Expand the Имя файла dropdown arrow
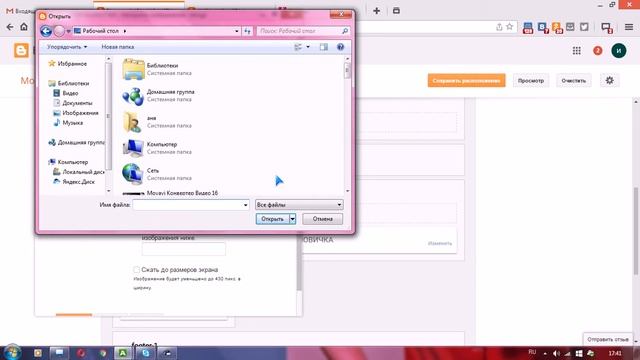This screenshot has width=640, height=360. [x=245, y=205]
